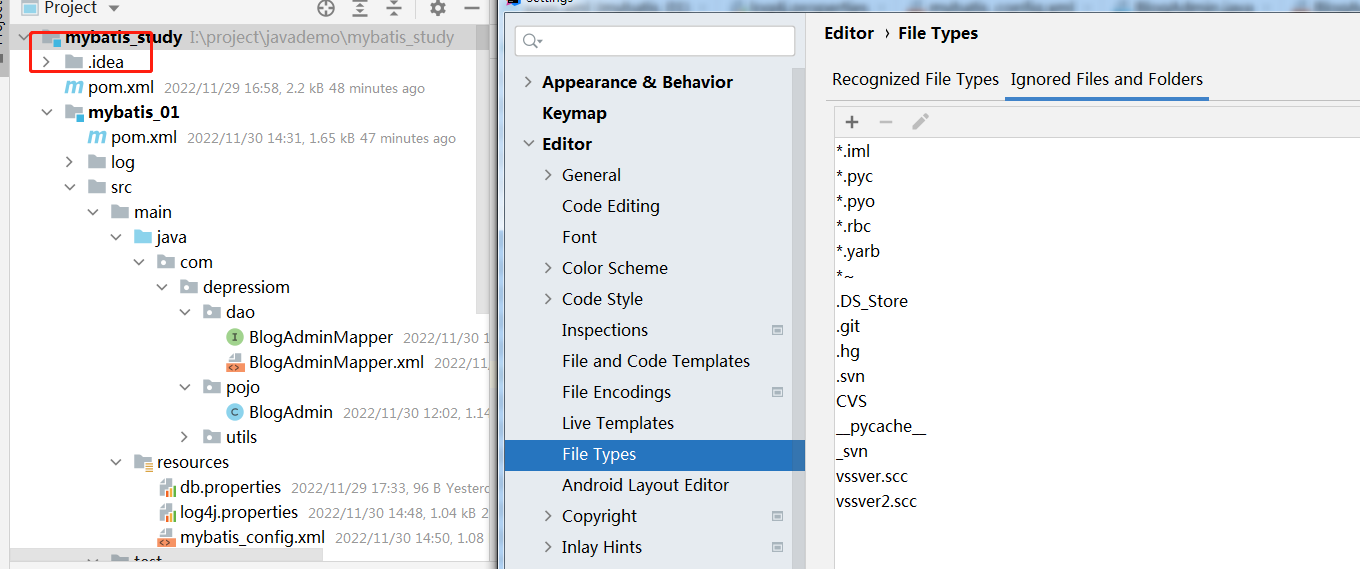Open Code Editing settings page
Image resolution: width=1360 pixels, height=569 pixels.
click(611, 206)
